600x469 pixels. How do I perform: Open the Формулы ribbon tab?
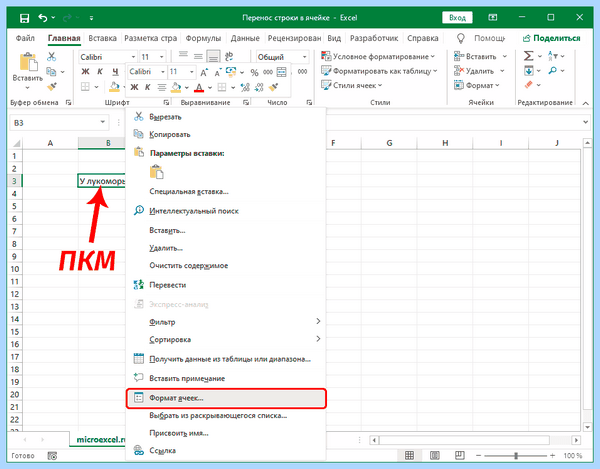[x=203, y=38]
